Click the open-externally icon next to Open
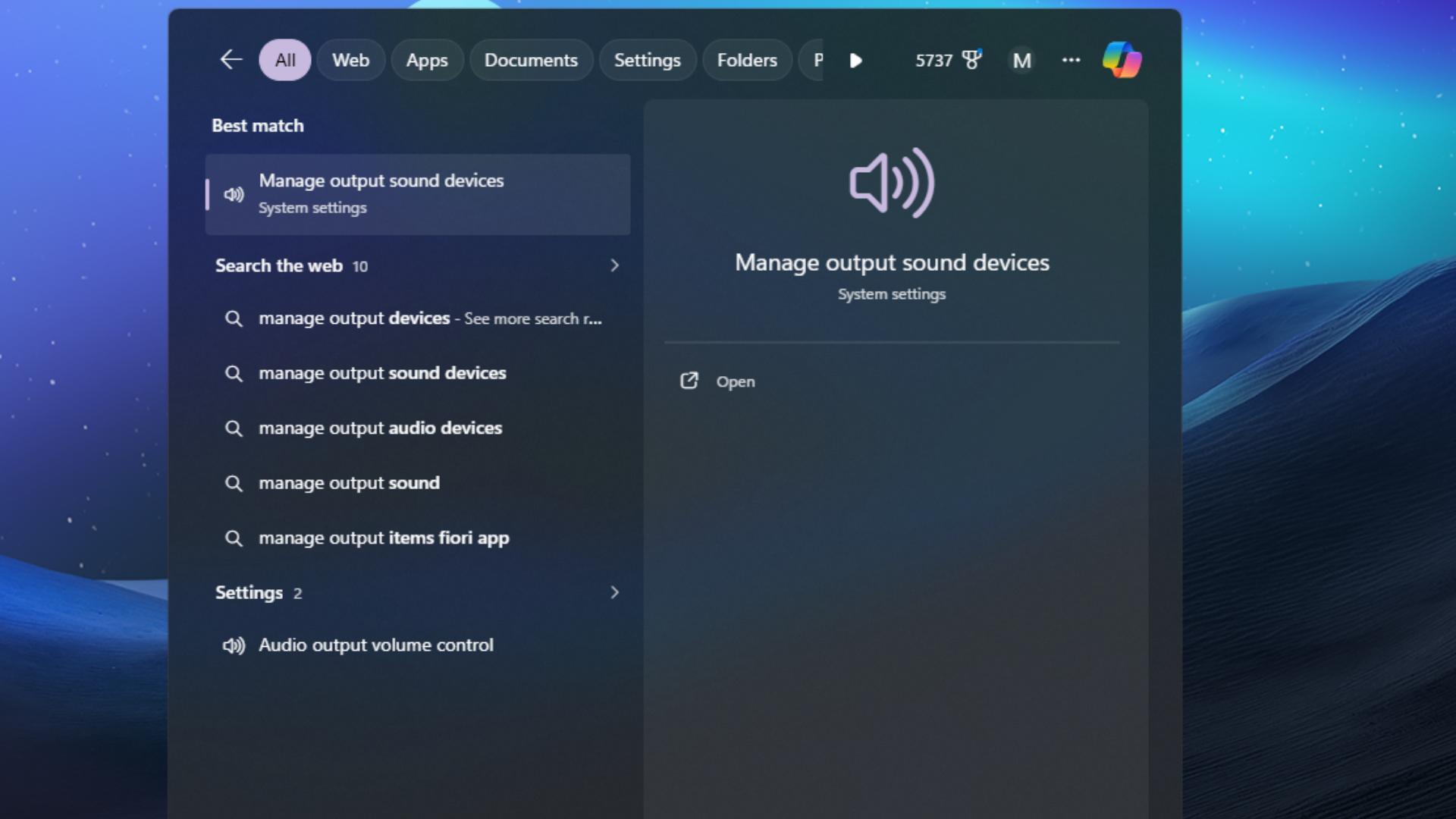 coord(690,381)
